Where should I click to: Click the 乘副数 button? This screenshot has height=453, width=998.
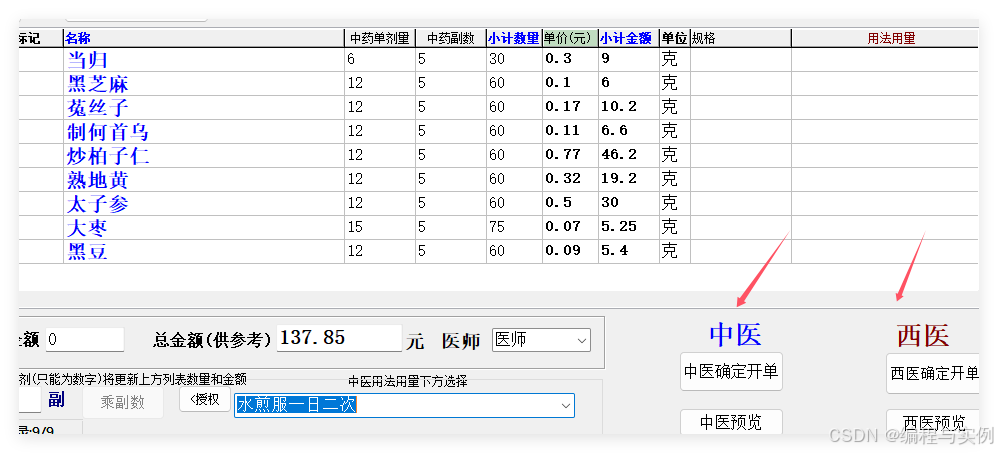[x=123, y=402]
